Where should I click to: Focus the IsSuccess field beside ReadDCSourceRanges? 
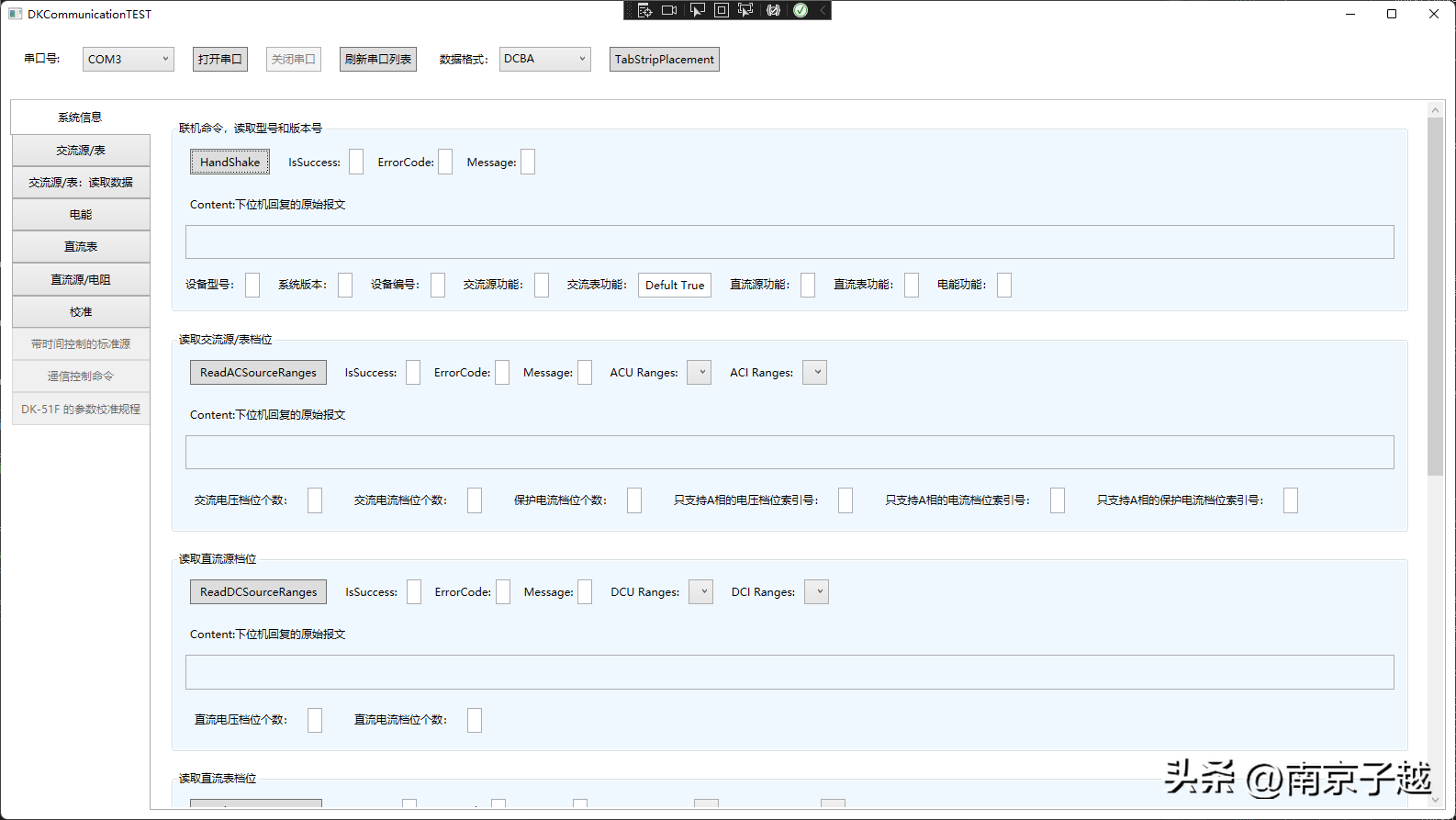tap(414, 591)
